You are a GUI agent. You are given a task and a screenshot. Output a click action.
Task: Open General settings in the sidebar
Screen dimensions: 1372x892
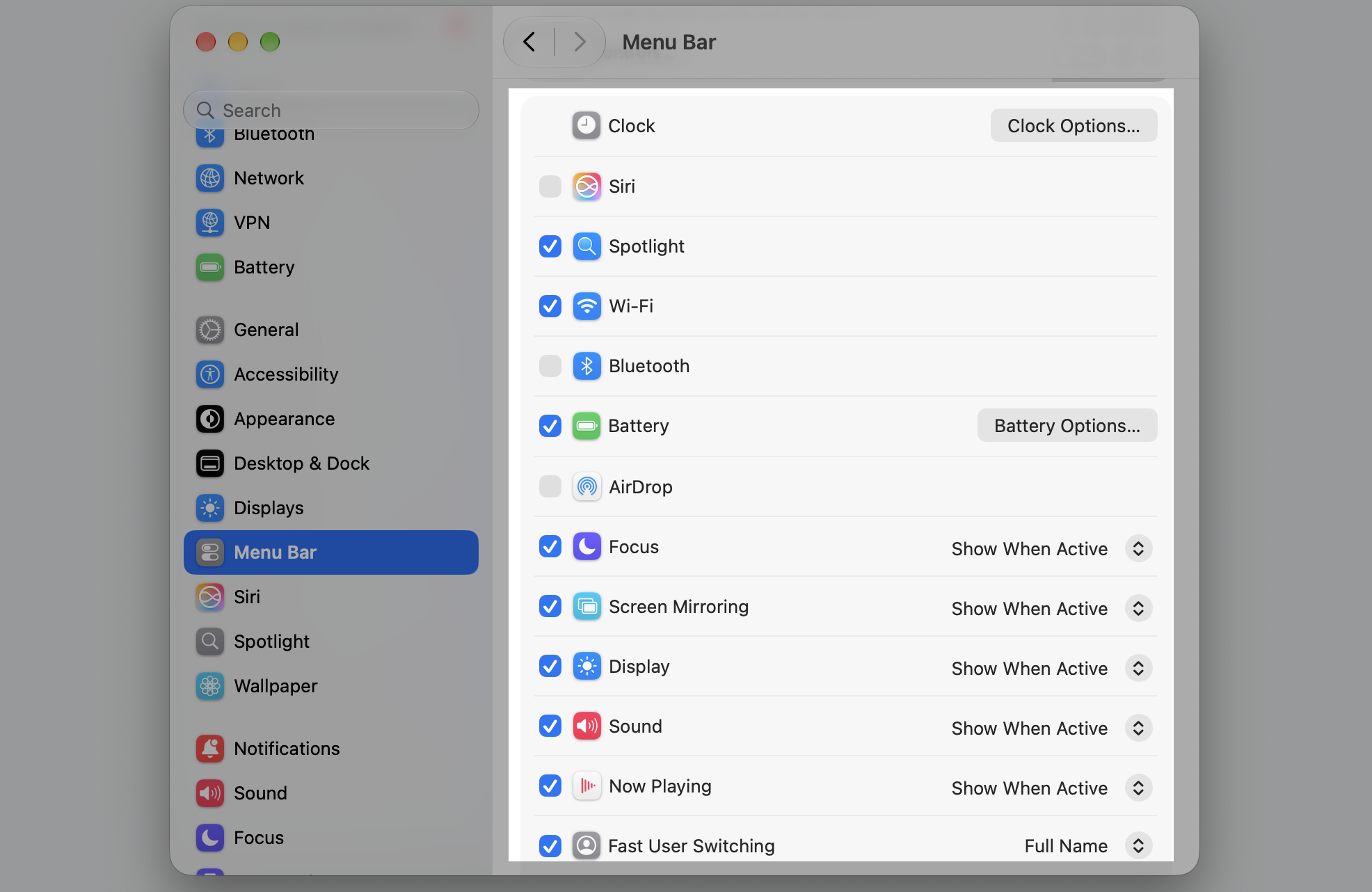click(331, 330)
